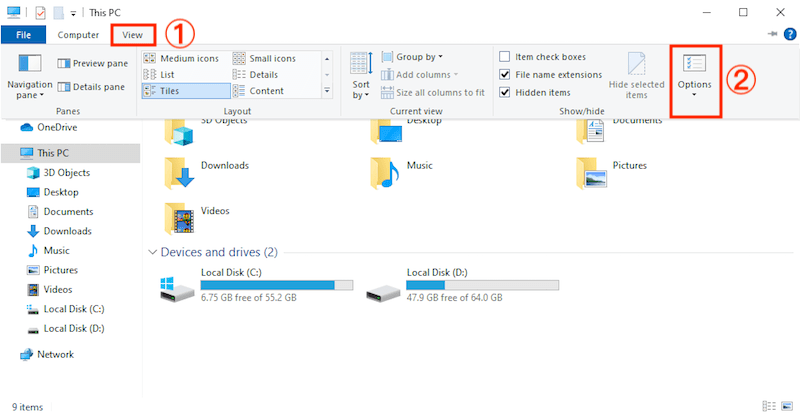Open the Add columns dropdown
800x417 pixels.
click(x=419, y=75)
